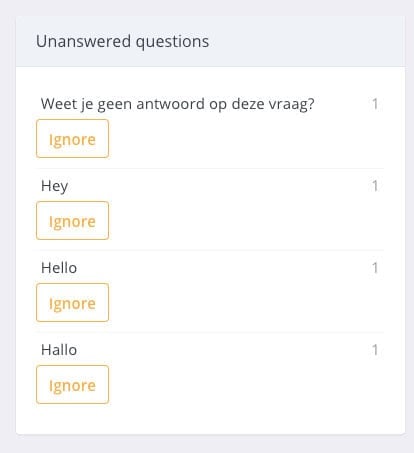Ignore the 'Hallo' unanswered question
This screenshot has width=414, height=453.
pos(72,385)
